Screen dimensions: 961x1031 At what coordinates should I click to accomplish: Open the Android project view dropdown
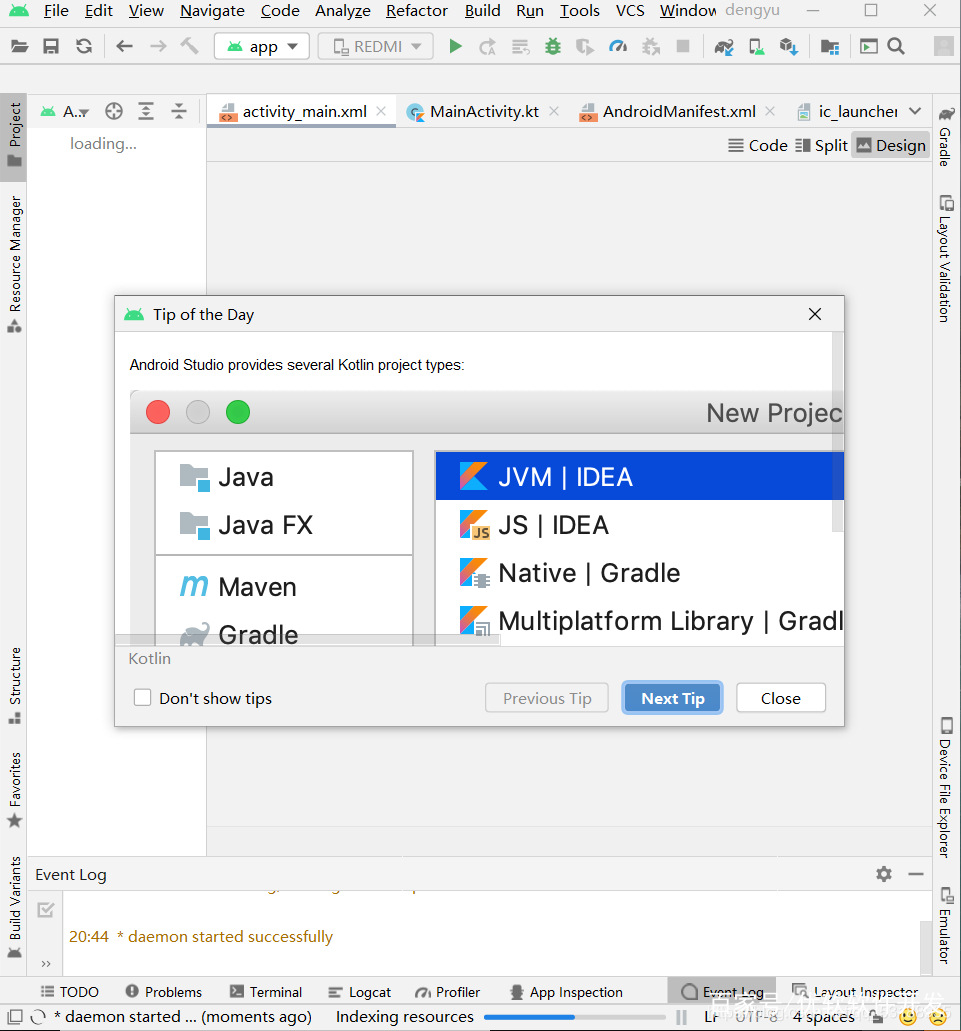tap(64, 112)
